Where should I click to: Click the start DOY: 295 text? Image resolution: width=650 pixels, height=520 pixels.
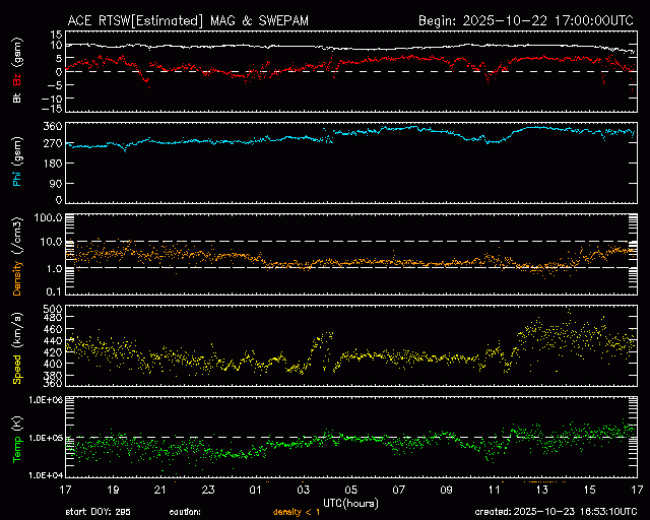(x=97, y=511)
